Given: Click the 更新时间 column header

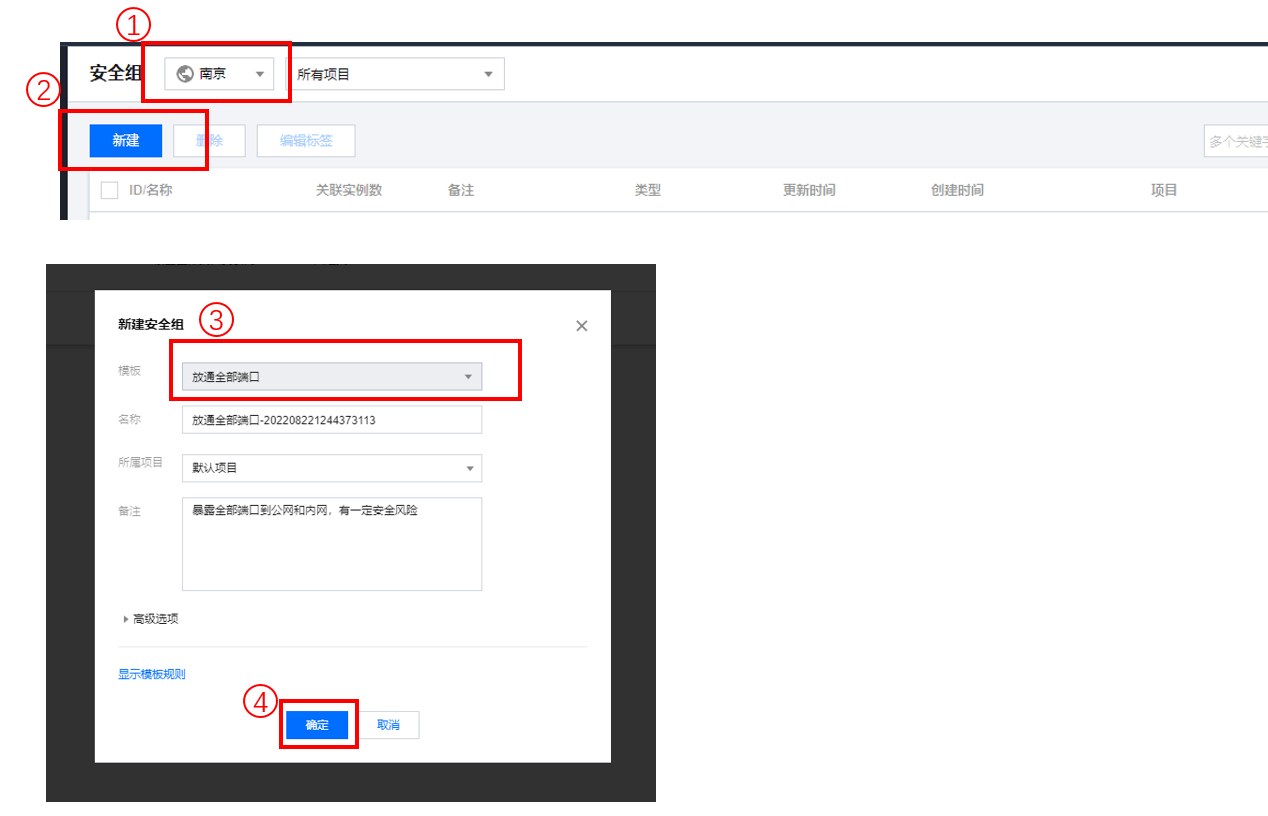Looking at the screenshot, I should [x=808, y=190].
